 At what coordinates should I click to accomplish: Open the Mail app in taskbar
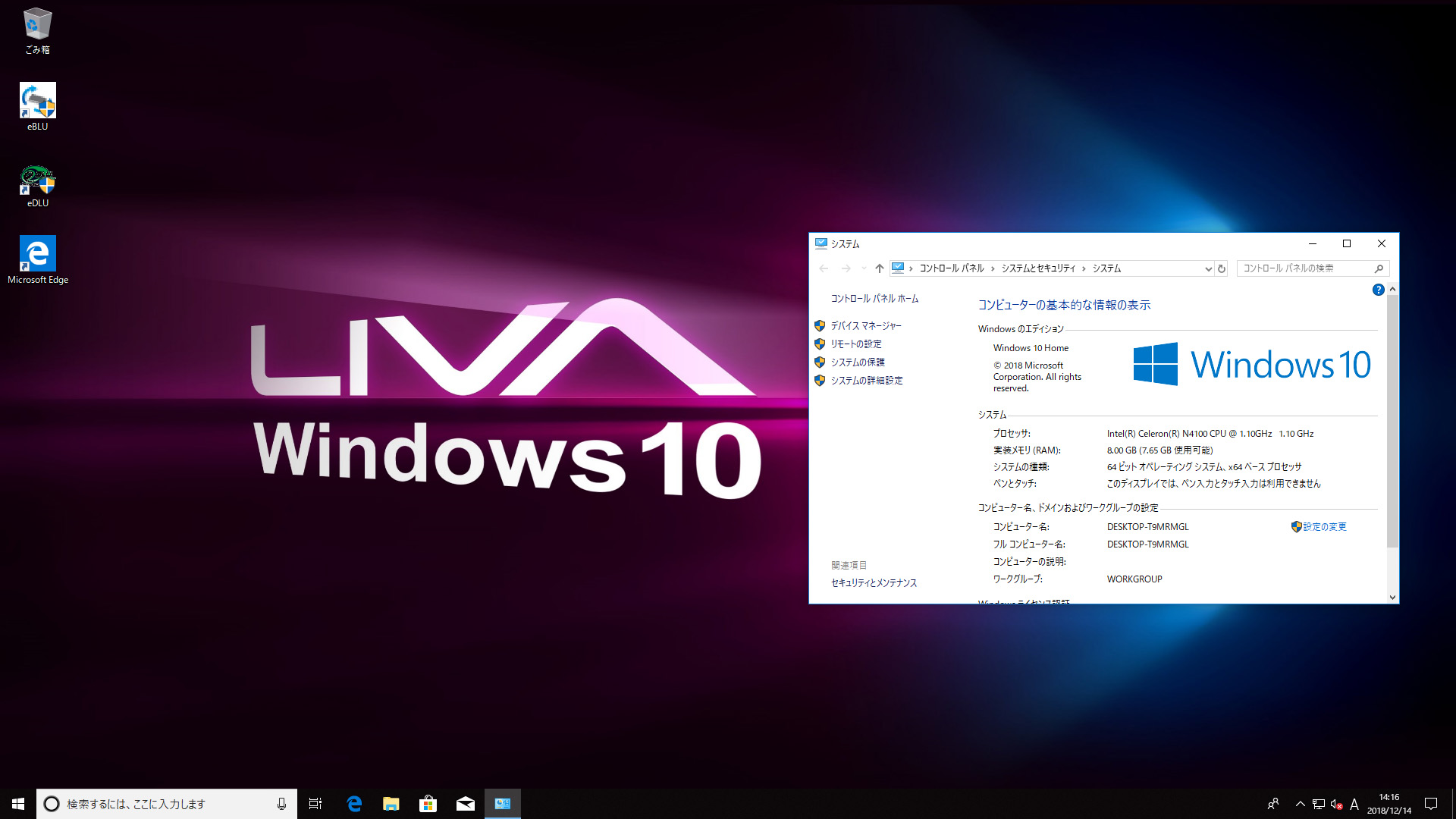pyautogui.click(x=465, y=804)
